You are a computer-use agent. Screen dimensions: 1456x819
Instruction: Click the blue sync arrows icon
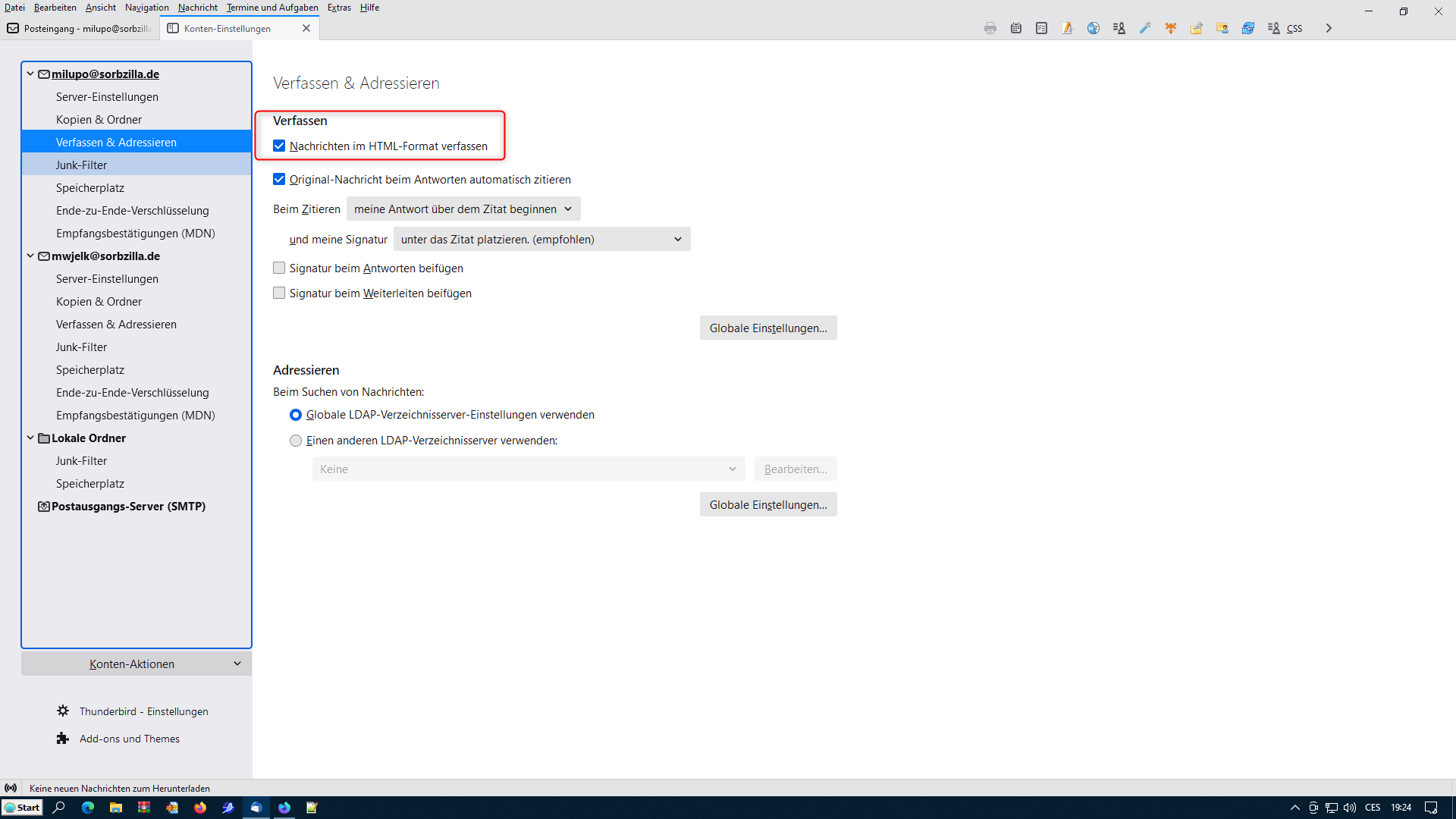coord(1248,28)
